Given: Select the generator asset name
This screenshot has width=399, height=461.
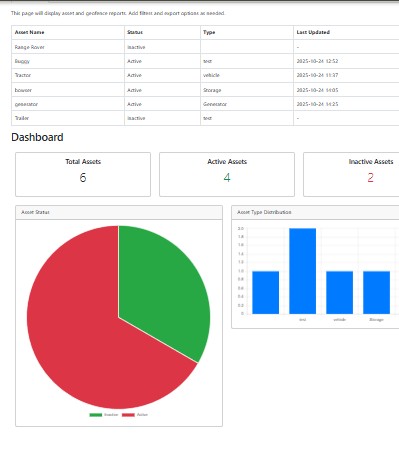Looking at the screenshot, I should click(x=26, y=104).
